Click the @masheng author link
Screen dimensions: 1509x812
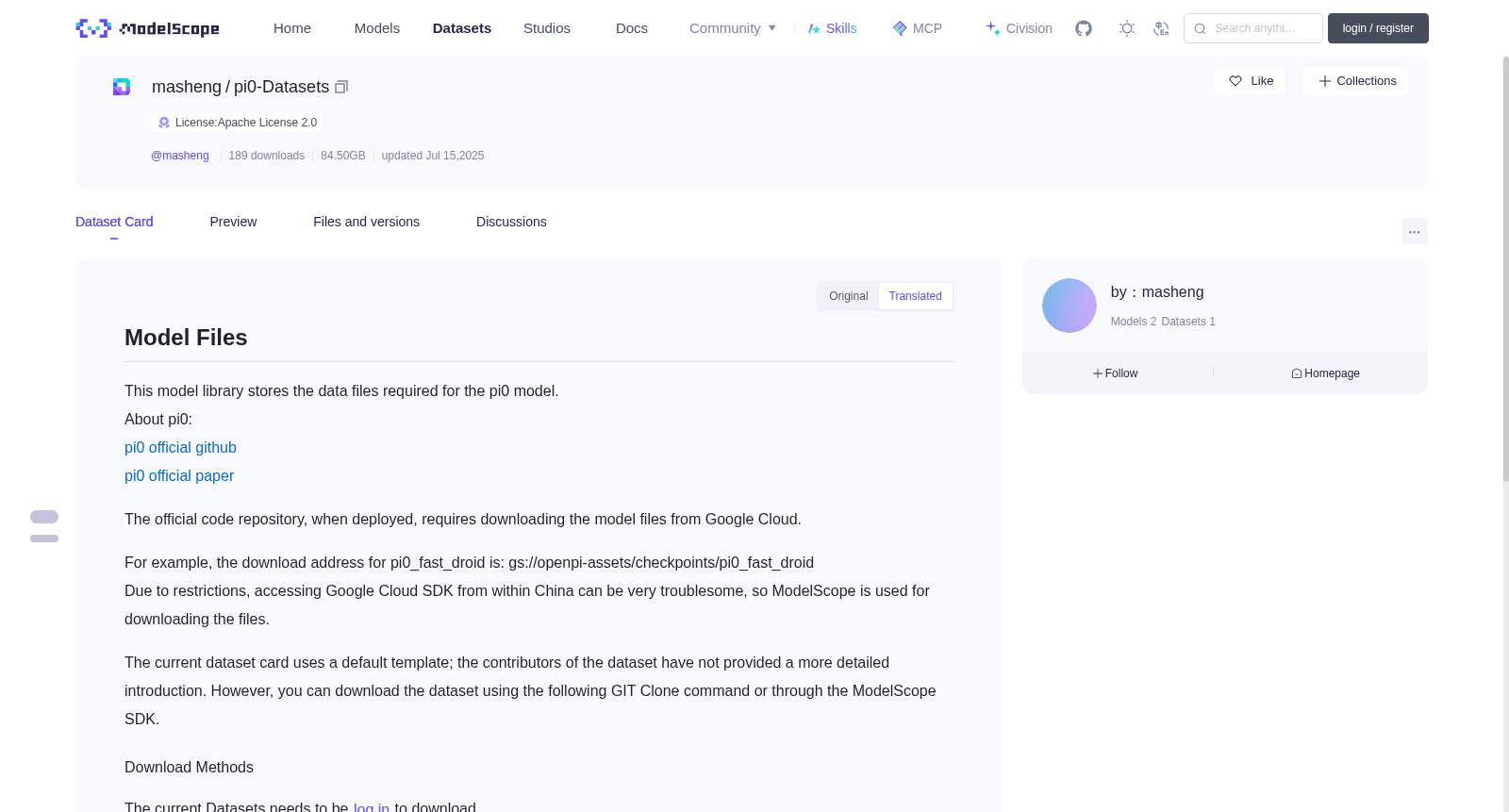(x=180, y=156)
